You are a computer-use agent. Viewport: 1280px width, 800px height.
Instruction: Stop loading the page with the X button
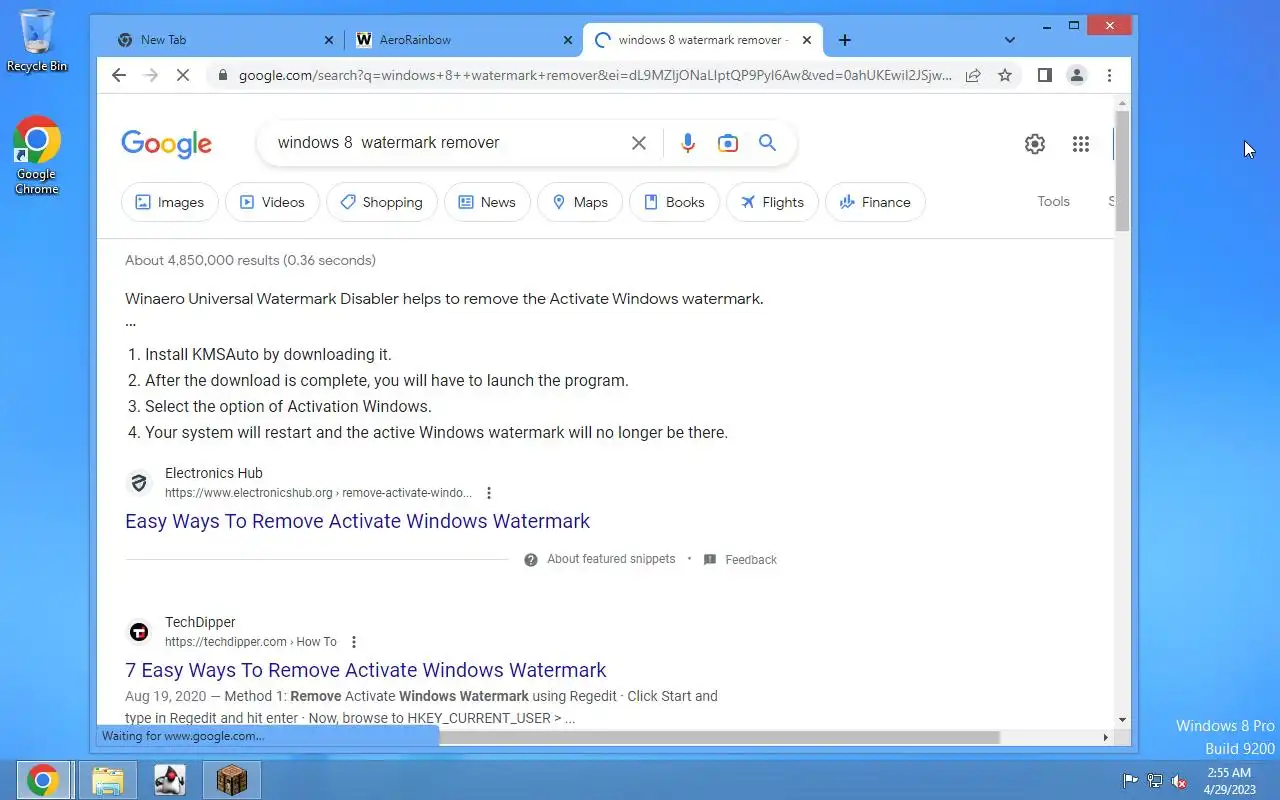[183, 75]
